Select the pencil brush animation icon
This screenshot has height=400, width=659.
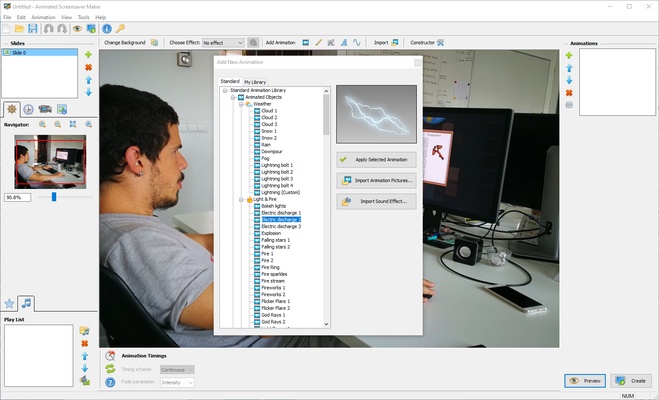(x=319, y=42)
